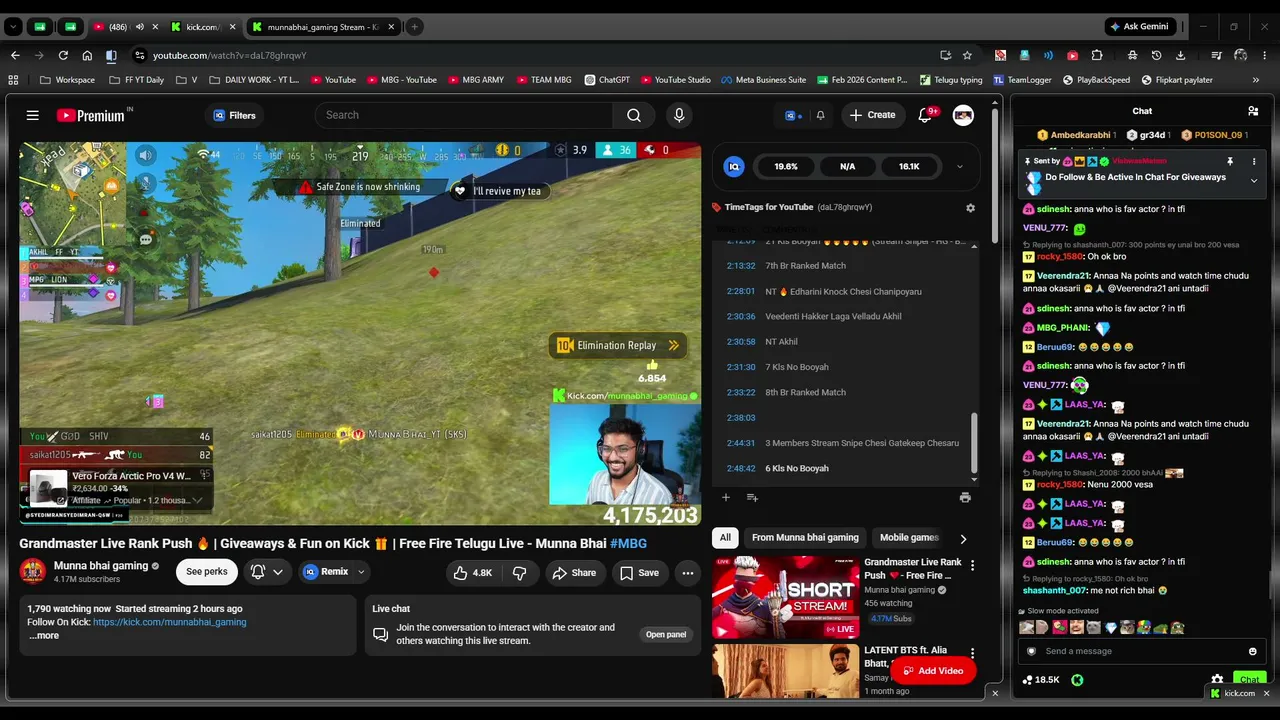This screenshot has height=720, width=1280.
Task: Print the TimeTags list
Action: point(965,497)
